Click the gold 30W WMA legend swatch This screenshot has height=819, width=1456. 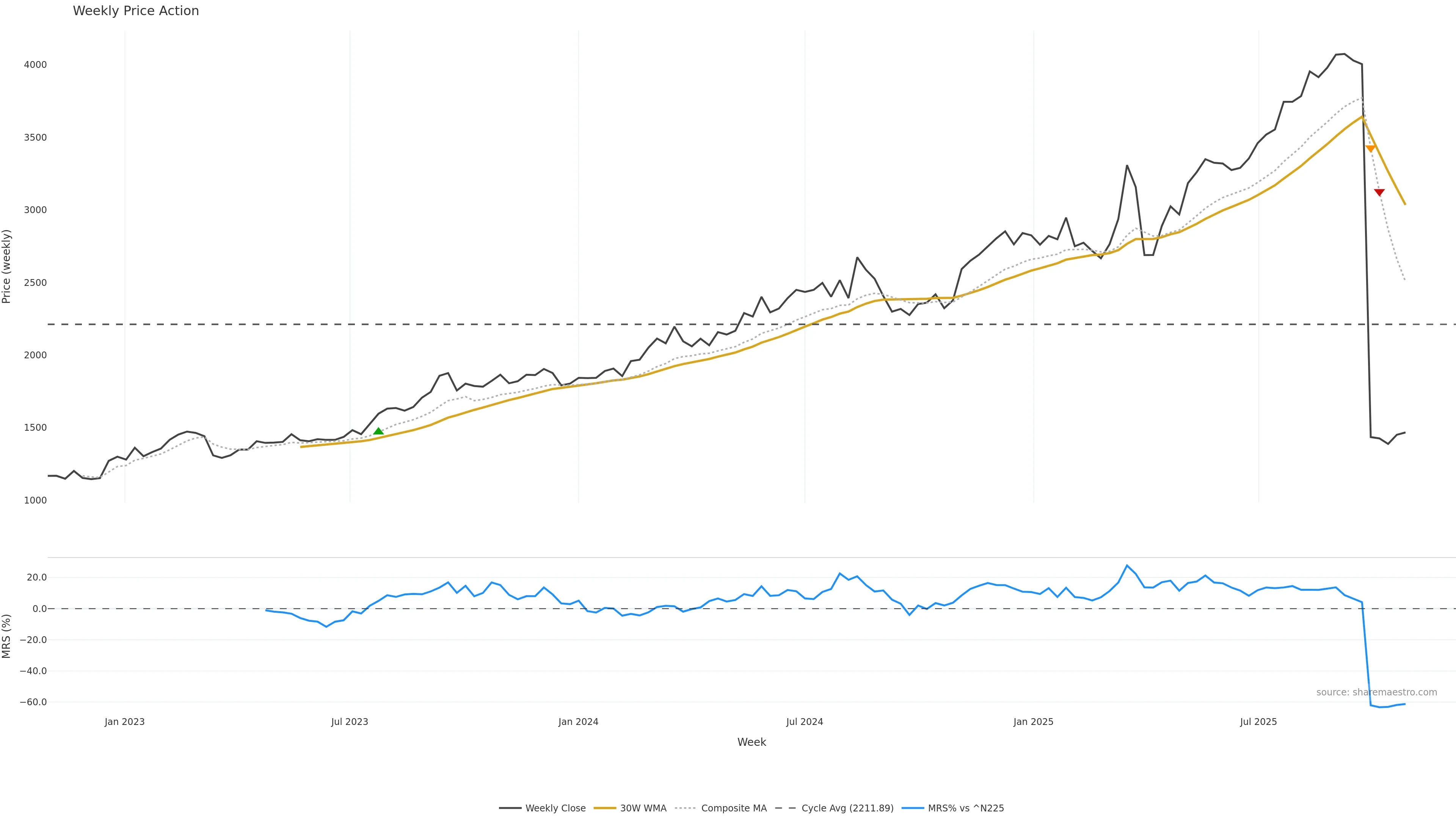click(x=605, y=808)
